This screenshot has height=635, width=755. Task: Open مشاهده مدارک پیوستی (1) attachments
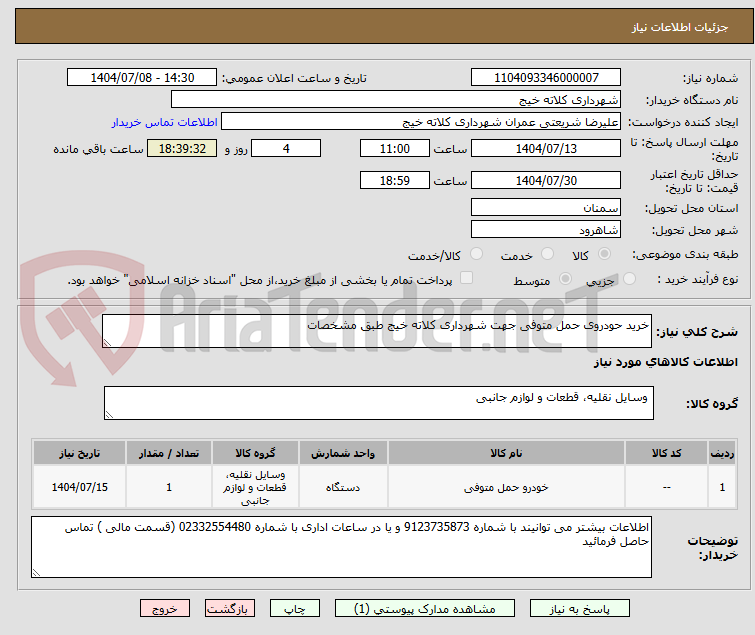tap(425, 609)
